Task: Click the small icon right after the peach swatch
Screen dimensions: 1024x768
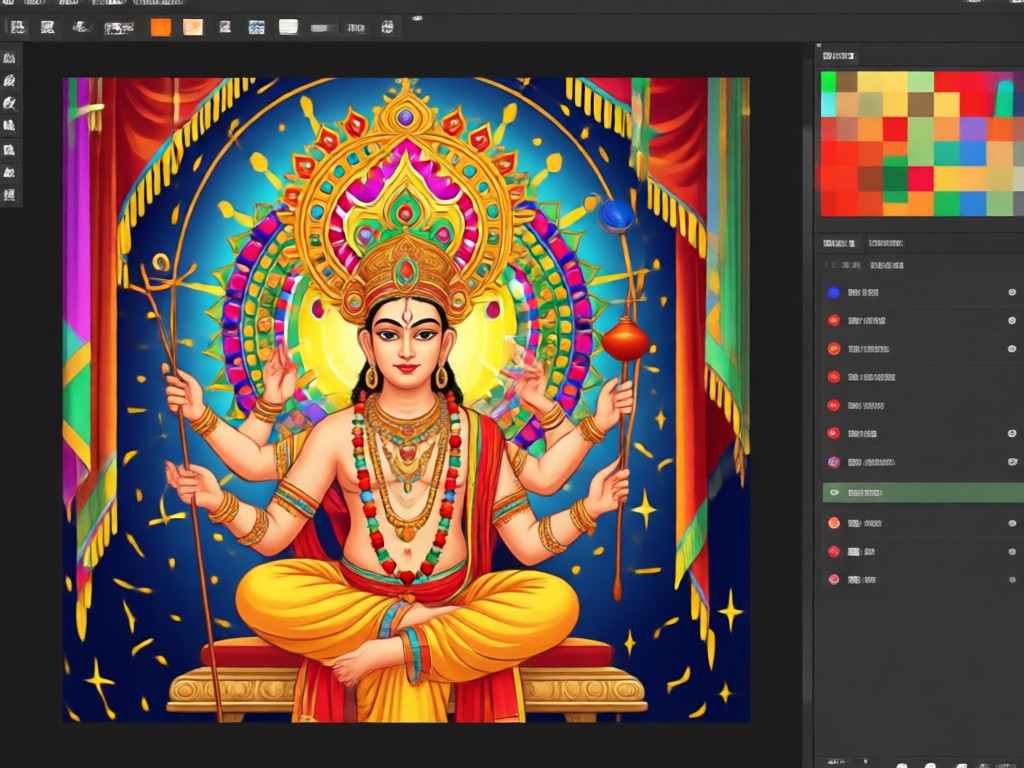Action: pyautogui.click(x=225, y=27)
